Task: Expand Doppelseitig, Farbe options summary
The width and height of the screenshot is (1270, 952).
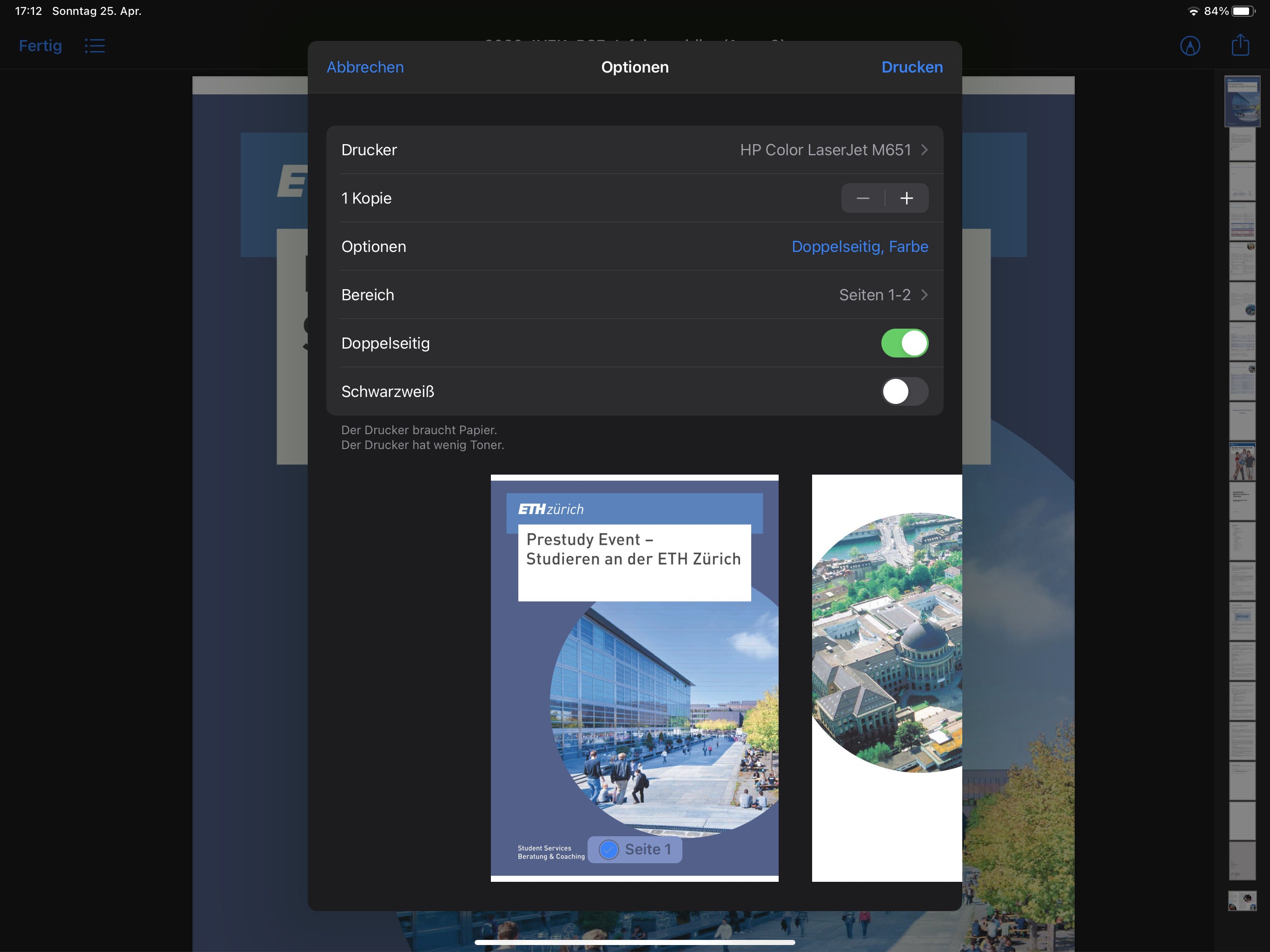Action: tap(860, 246)
